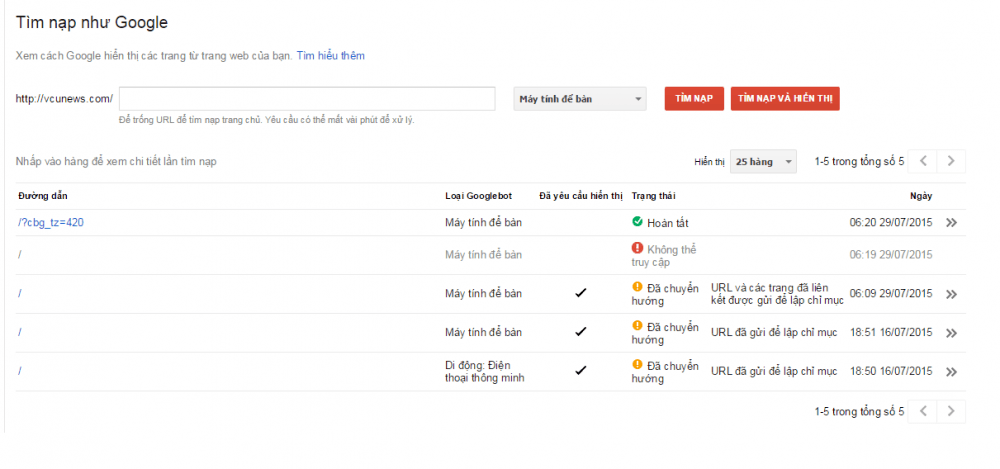Click the date 18:50 16/07/2015
The height and width of the screenshot is (469, 1000).
coord(891,371)
